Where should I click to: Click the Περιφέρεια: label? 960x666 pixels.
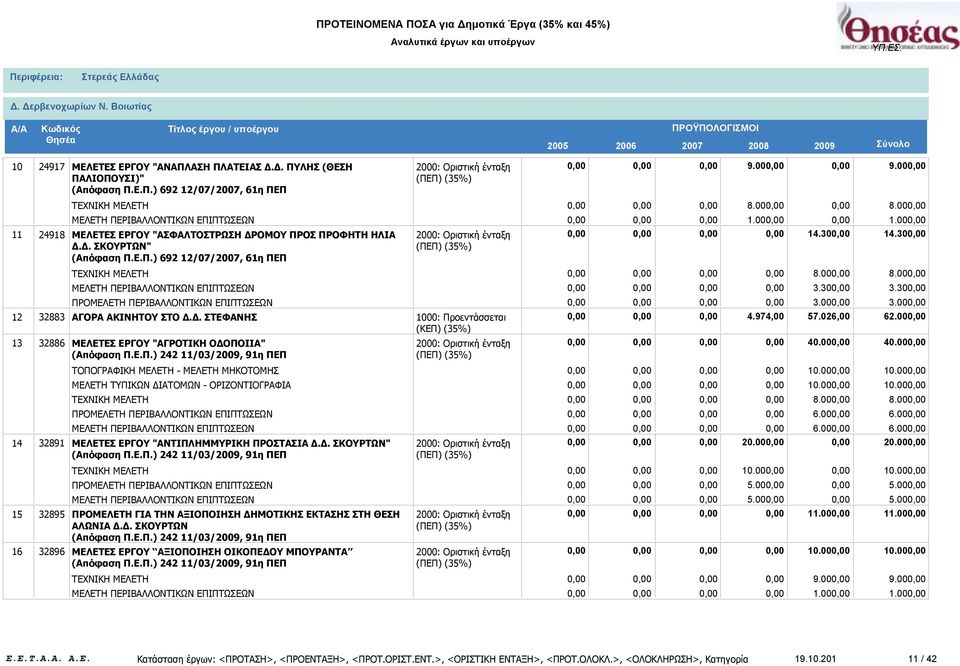(x=36, y=77)
